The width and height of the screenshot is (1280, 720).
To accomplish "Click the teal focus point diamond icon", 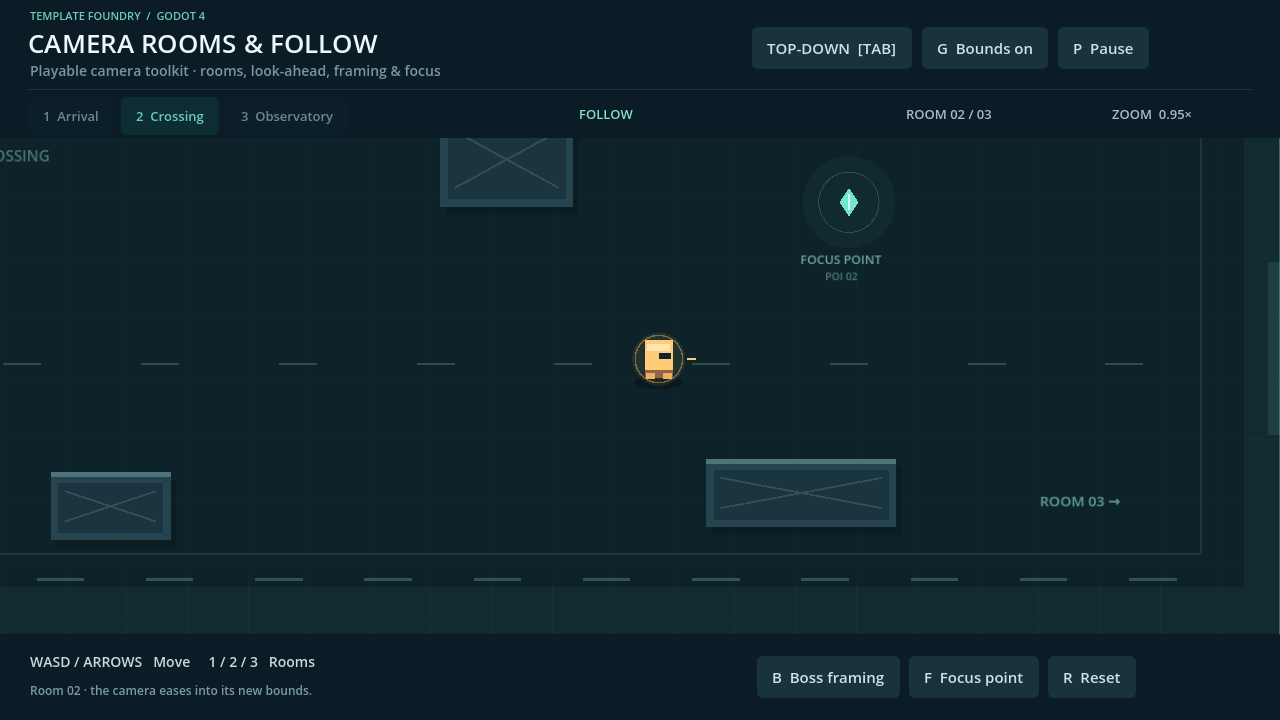I will (849, 202).
